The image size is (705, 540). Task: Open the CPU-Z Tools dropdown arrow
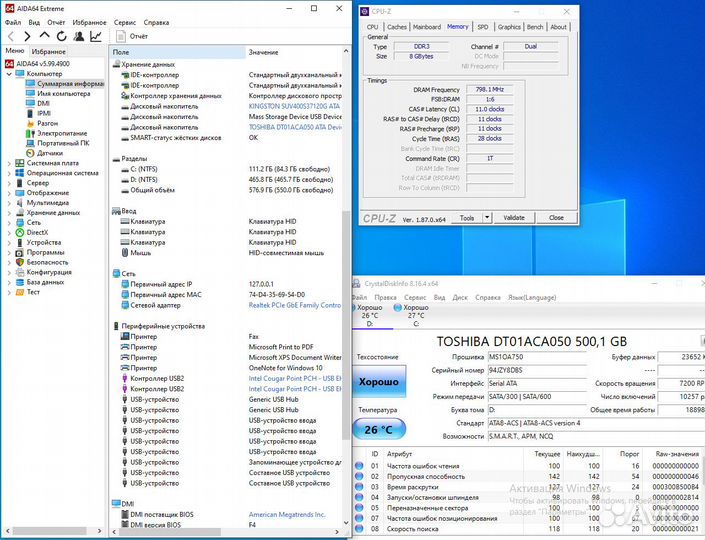pyautogui.click(x=487, y=217)
